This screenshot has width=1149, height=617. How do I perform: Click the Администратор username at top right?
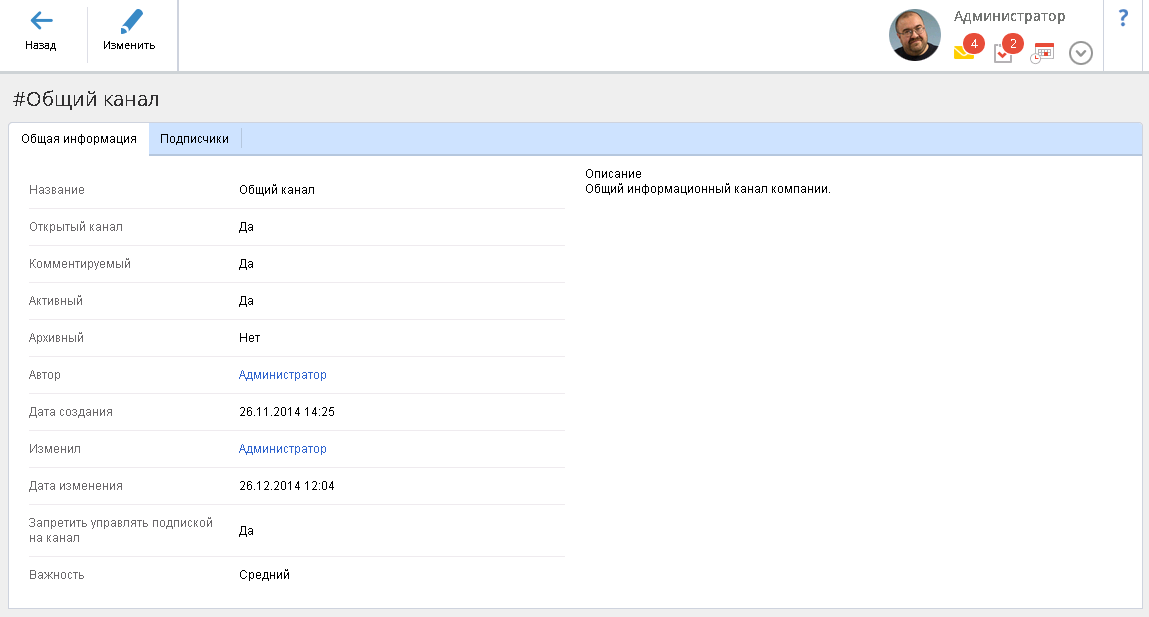[x=1009, y=16]
